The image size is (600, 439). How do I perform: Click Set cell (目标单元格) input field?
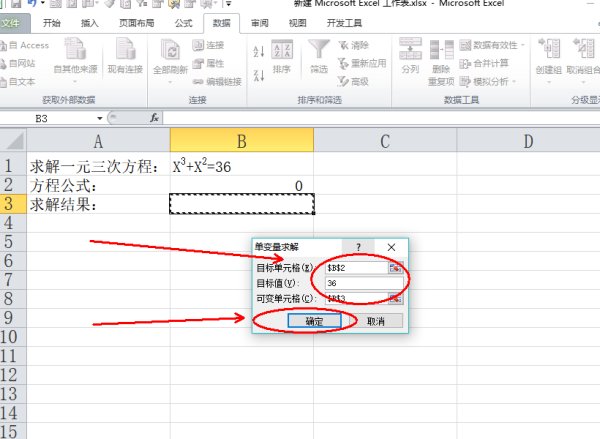(x=357, y=268)
